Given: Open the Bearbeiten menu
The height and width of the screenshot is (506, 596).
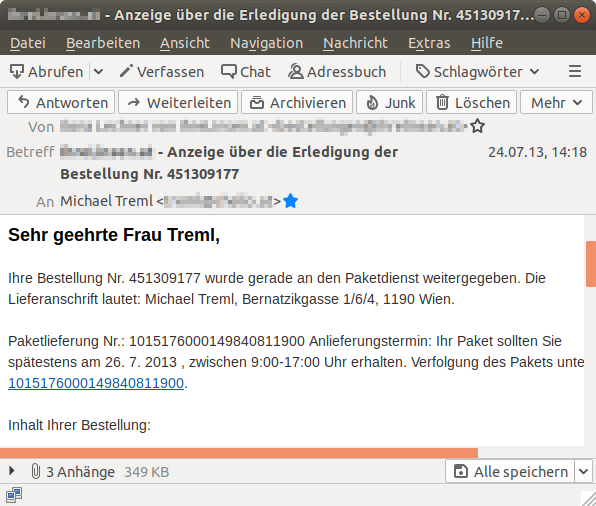Looking at the screenshot, I should [103, 43].
